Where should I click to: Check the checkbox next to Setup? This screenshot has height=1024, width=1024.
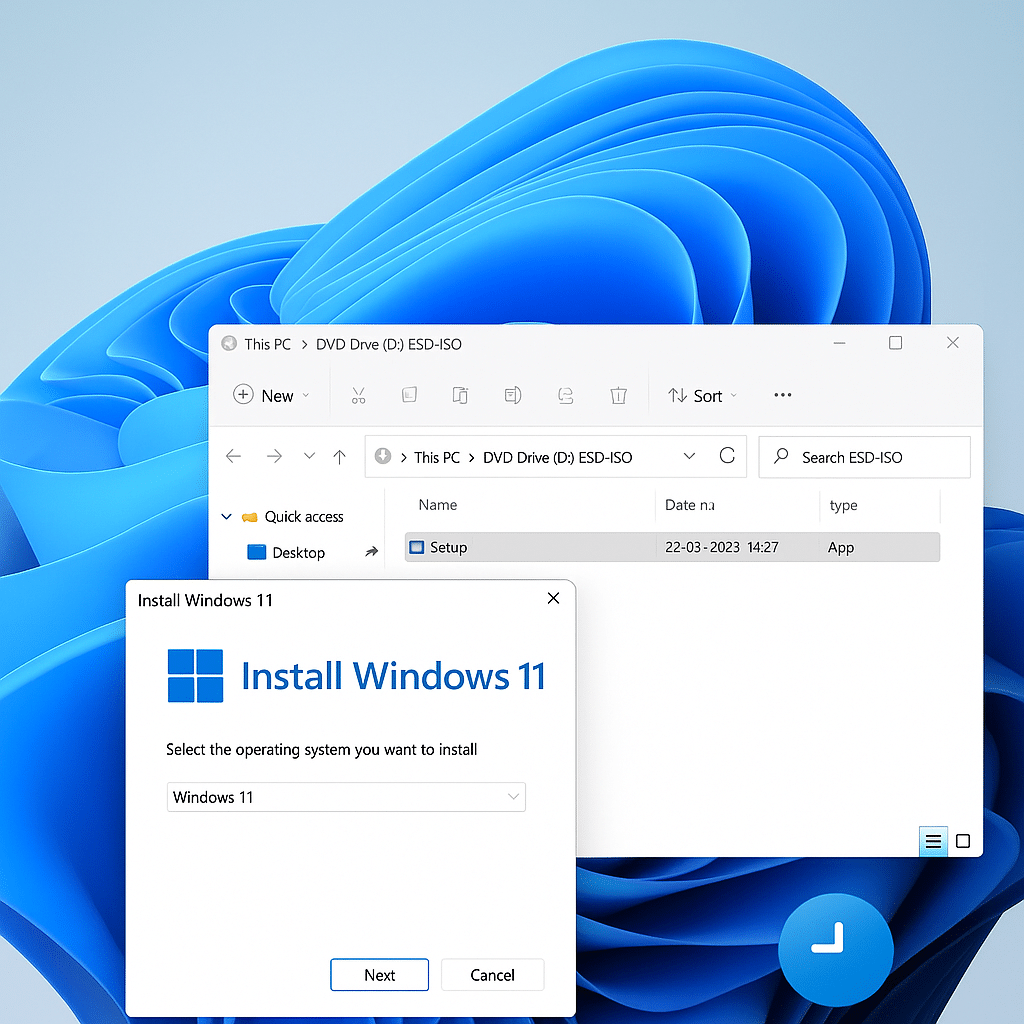coord(416,547)
